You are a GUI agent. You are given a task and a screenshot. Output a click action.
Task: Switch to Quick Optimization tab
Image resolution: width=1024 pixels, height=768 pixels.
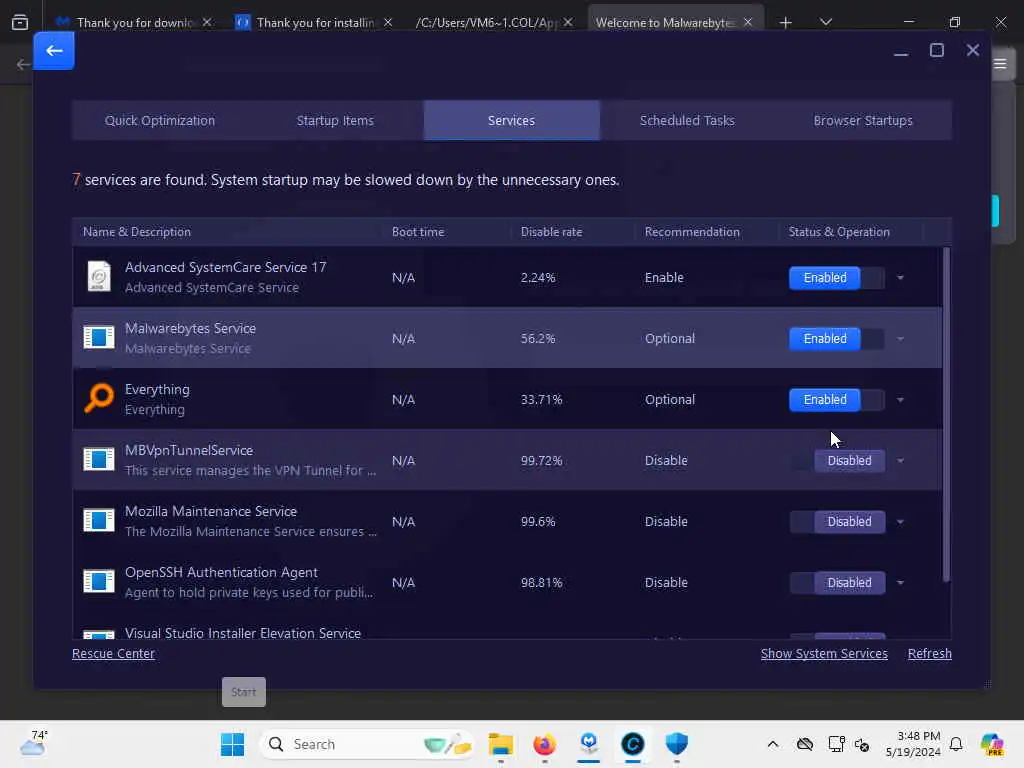coord(160,120)
